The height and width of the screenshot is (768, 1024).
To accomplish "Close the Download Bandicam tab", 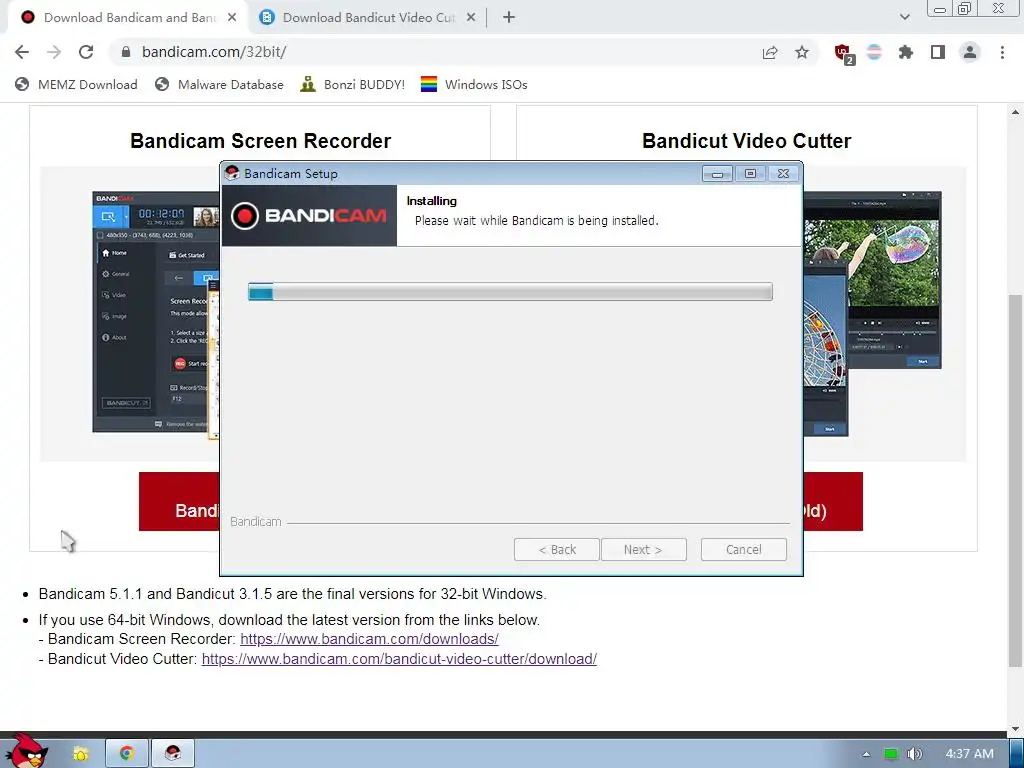I will pyautogui.click(x=232, y=18).
